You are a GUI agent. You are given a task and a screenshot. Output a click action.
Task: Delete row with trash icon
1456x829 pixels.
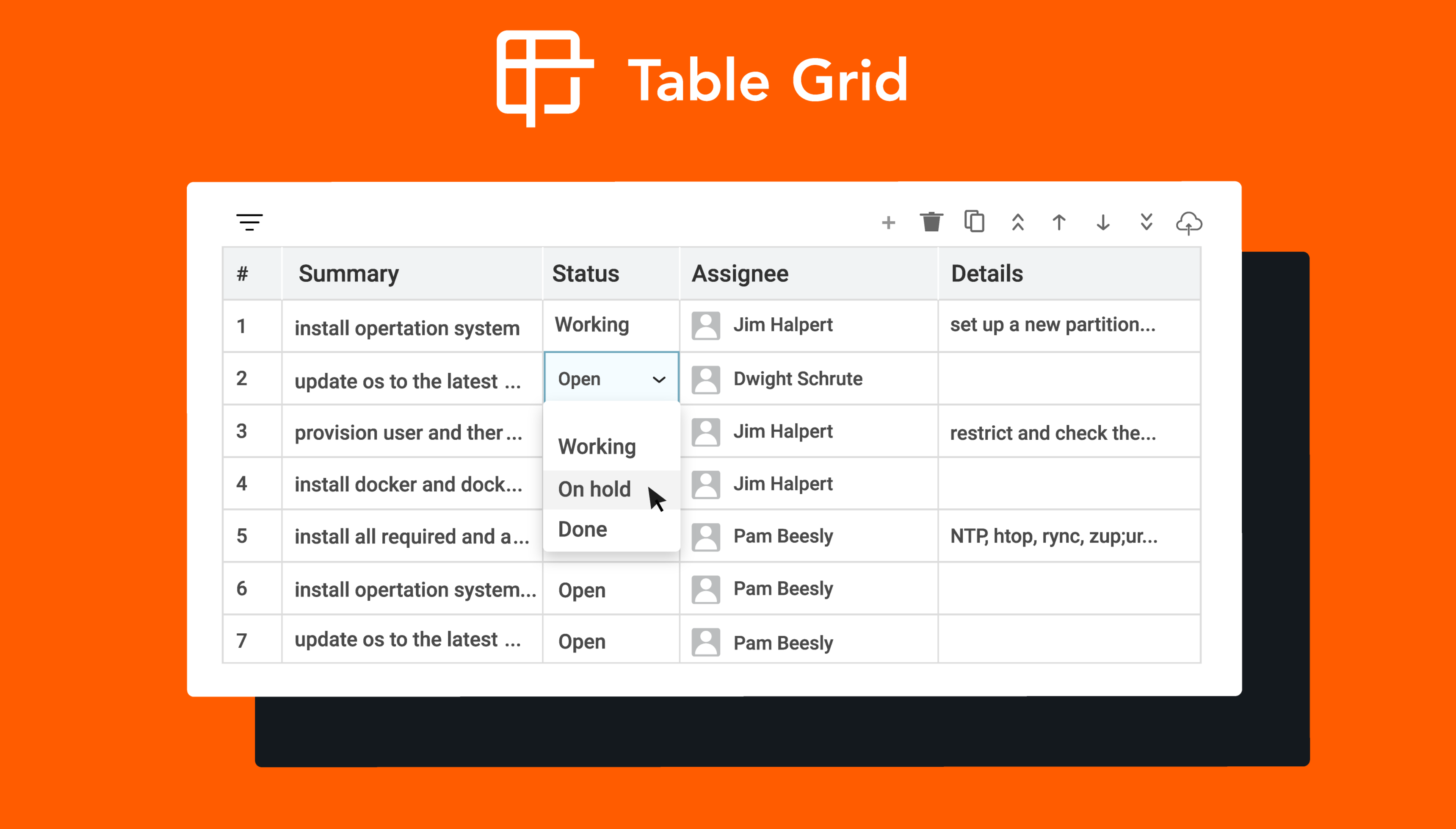(x=931, y=222)
